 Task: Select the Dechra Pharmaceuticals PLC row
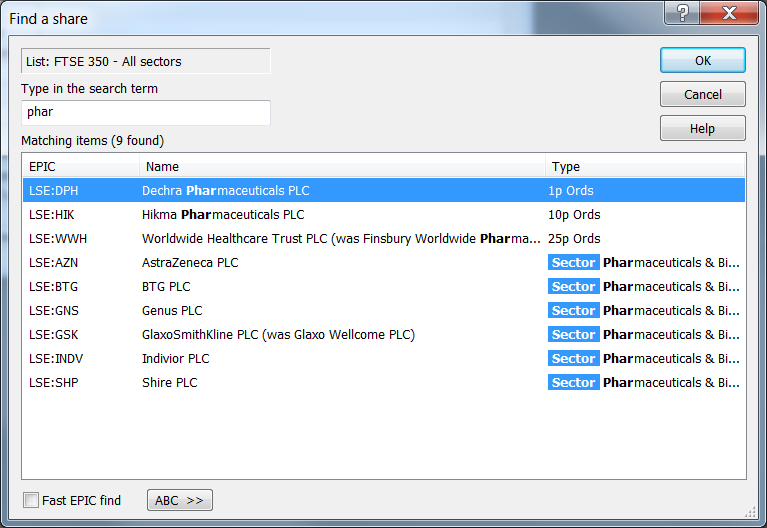tap(384, 190)
